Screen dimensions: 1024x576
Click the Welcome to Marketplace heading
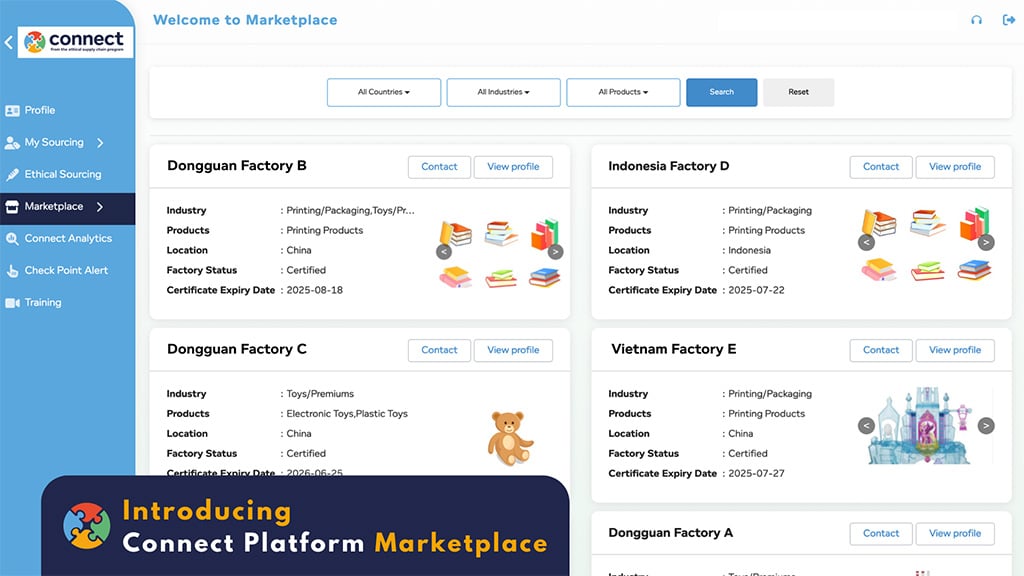click(x=245, y=20)
